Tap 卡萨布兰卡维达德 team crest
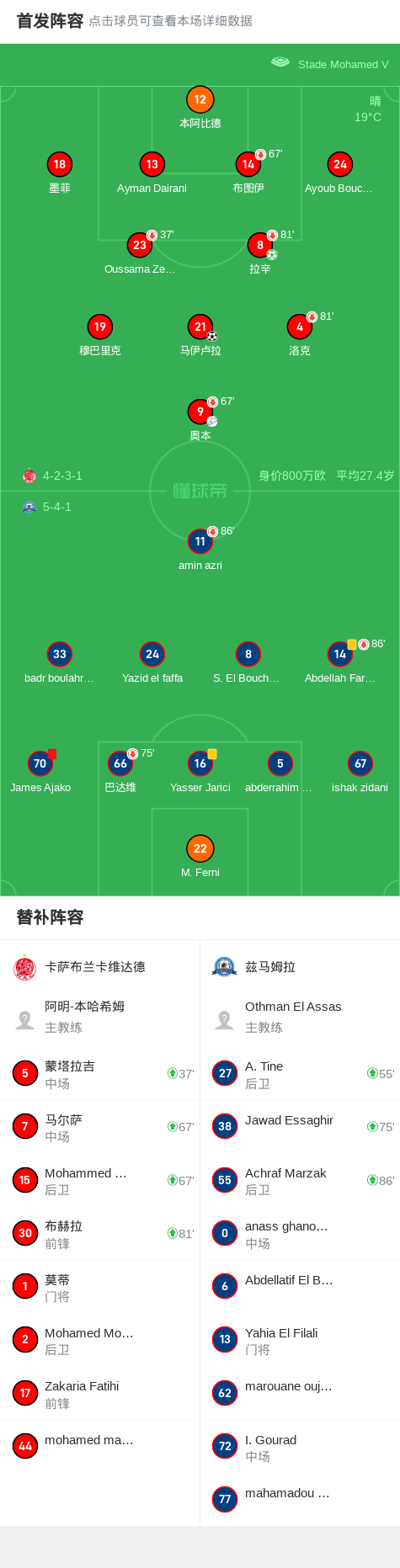 (x=25, y=968)
